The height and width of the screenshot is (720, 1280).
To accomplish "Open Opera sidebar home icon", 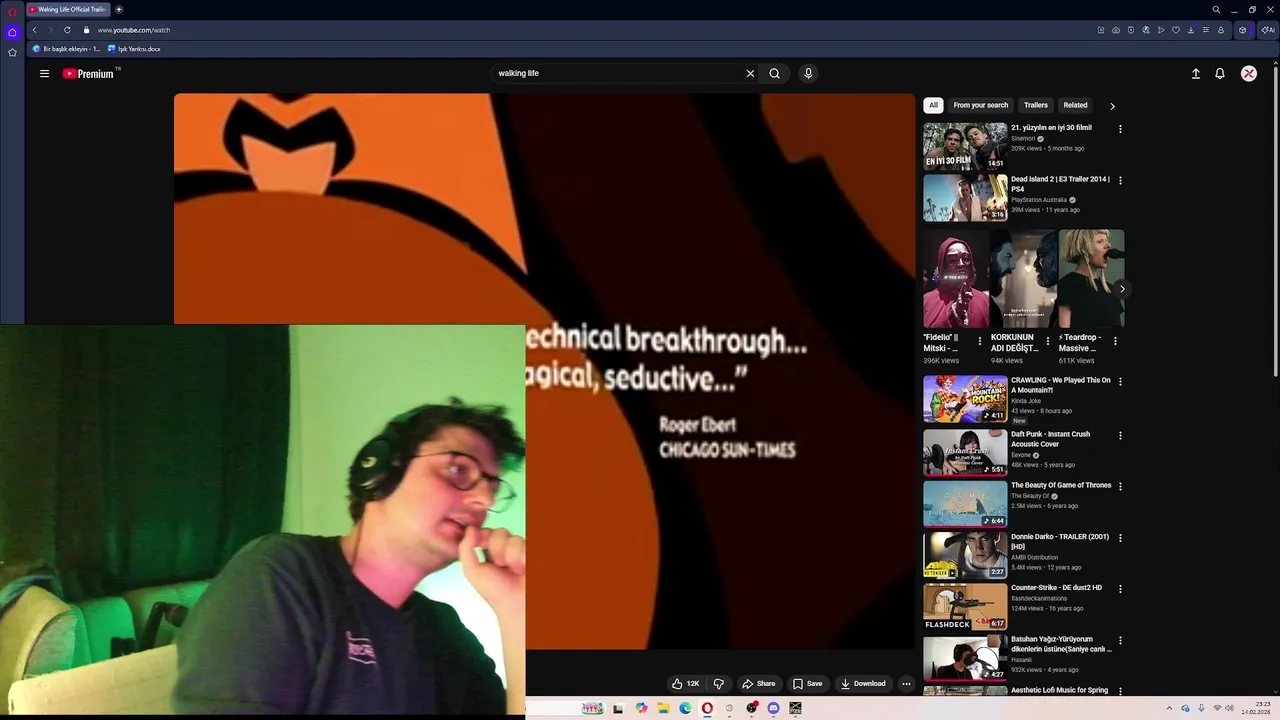I will 12,32.
